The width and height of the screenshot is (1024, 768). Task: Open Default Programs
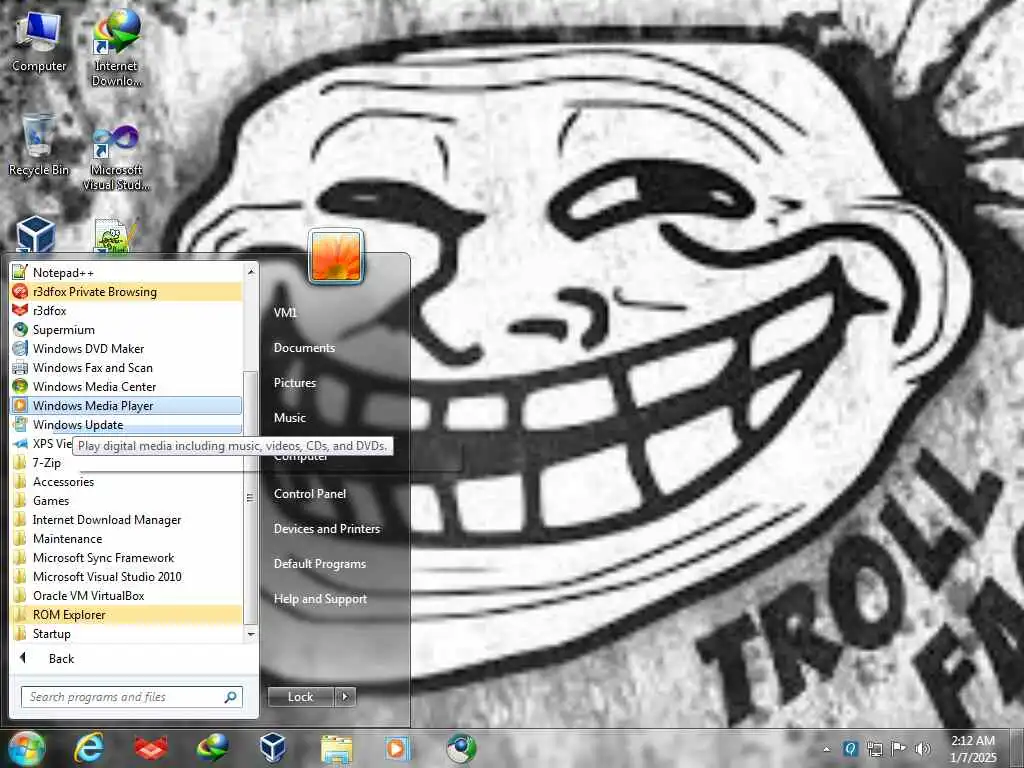[x=320, y=564]
